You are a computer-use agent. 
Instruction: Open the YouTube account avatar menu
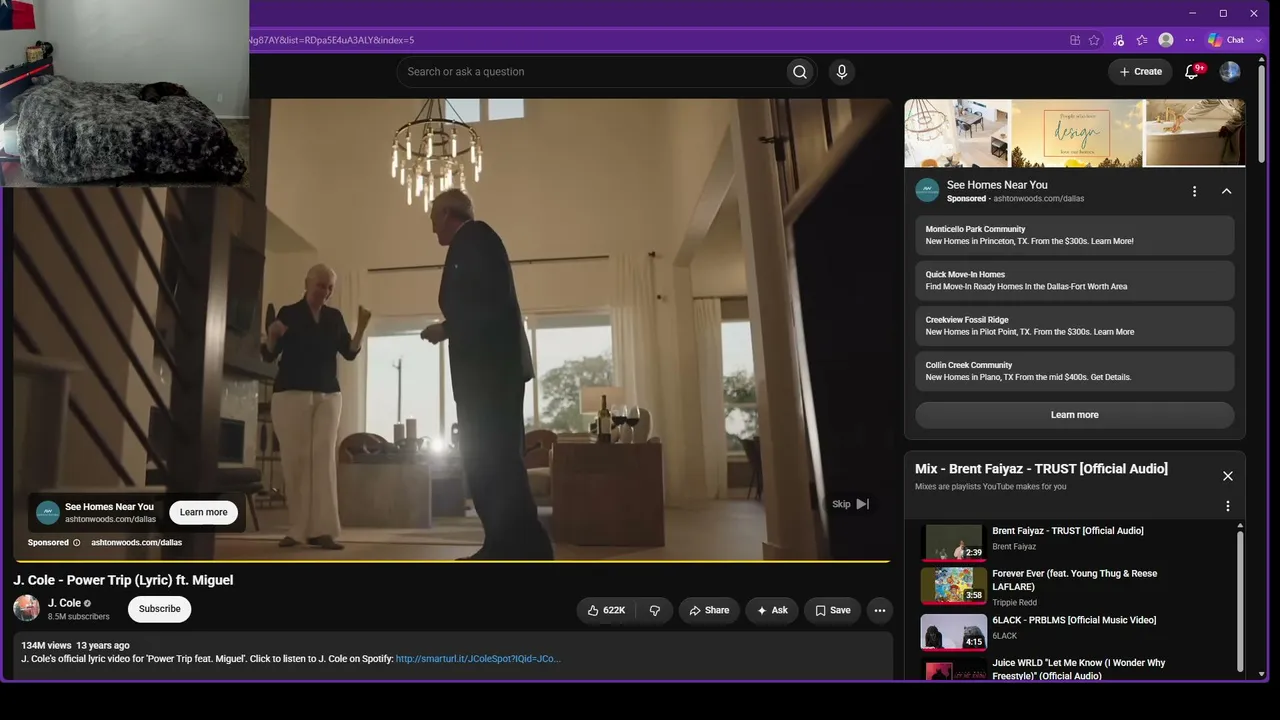pos(1230,72)
